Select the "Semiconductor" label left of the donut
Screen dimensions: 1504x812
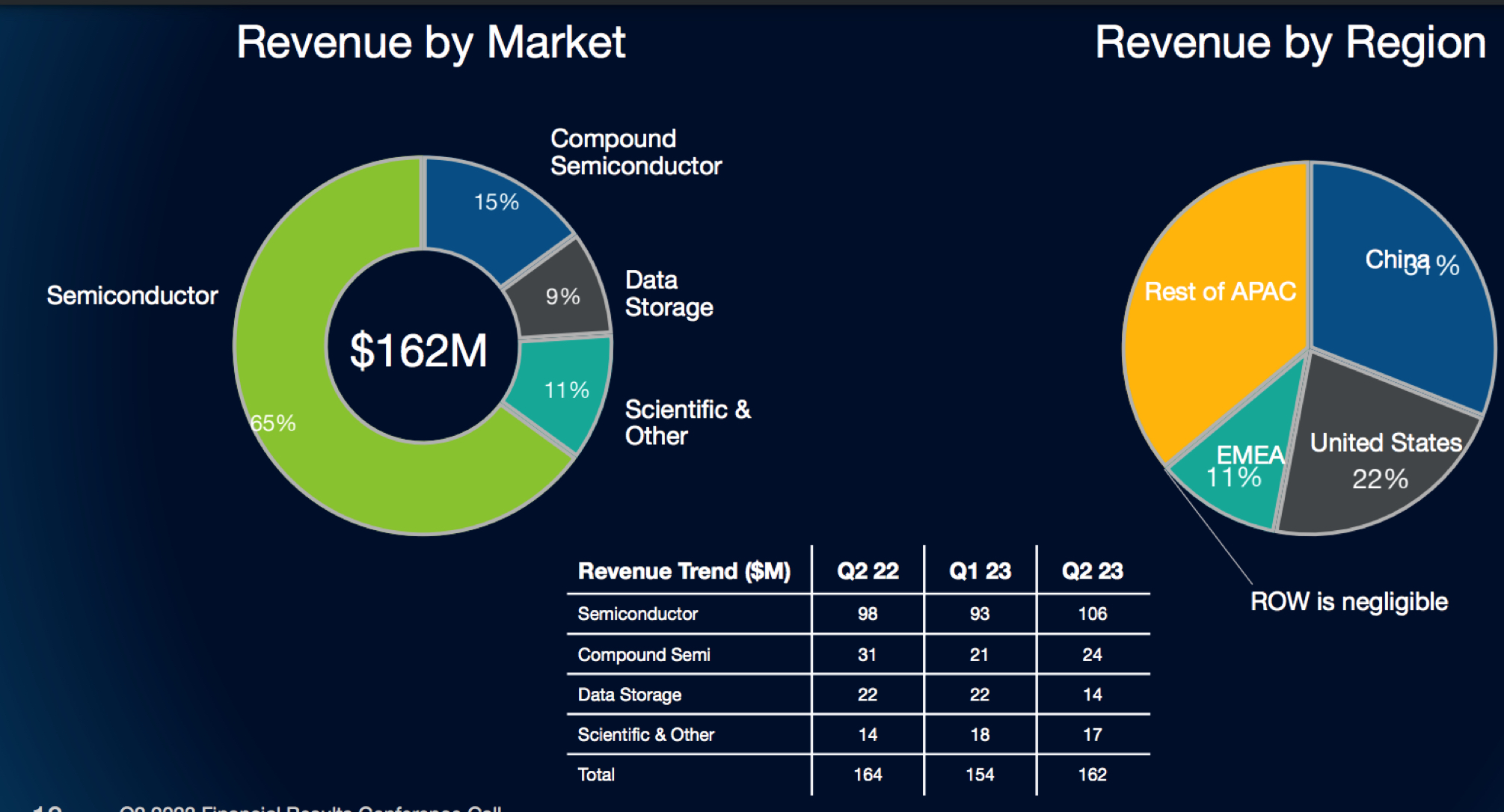[132, 295]
